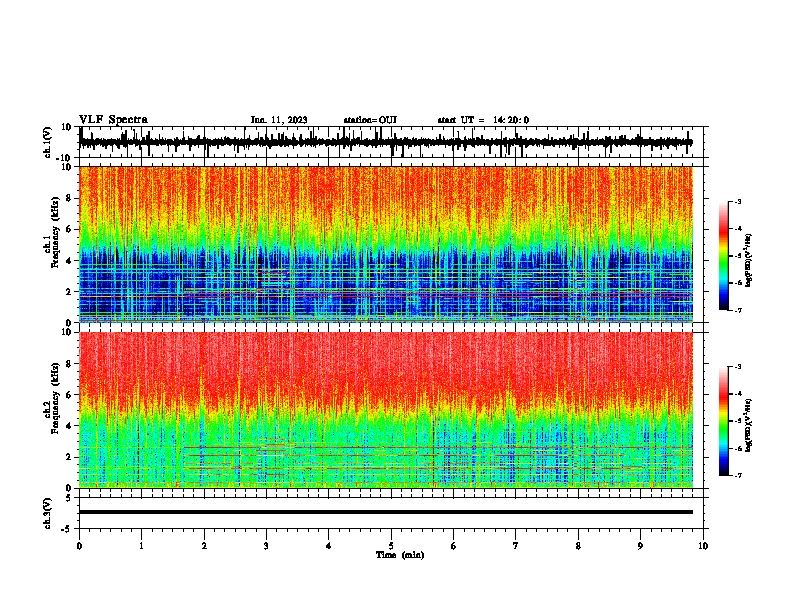Click the "Time (min)" x-axis label
The height and width of the screenshot is (612, 792).
[x=400, y=555]
